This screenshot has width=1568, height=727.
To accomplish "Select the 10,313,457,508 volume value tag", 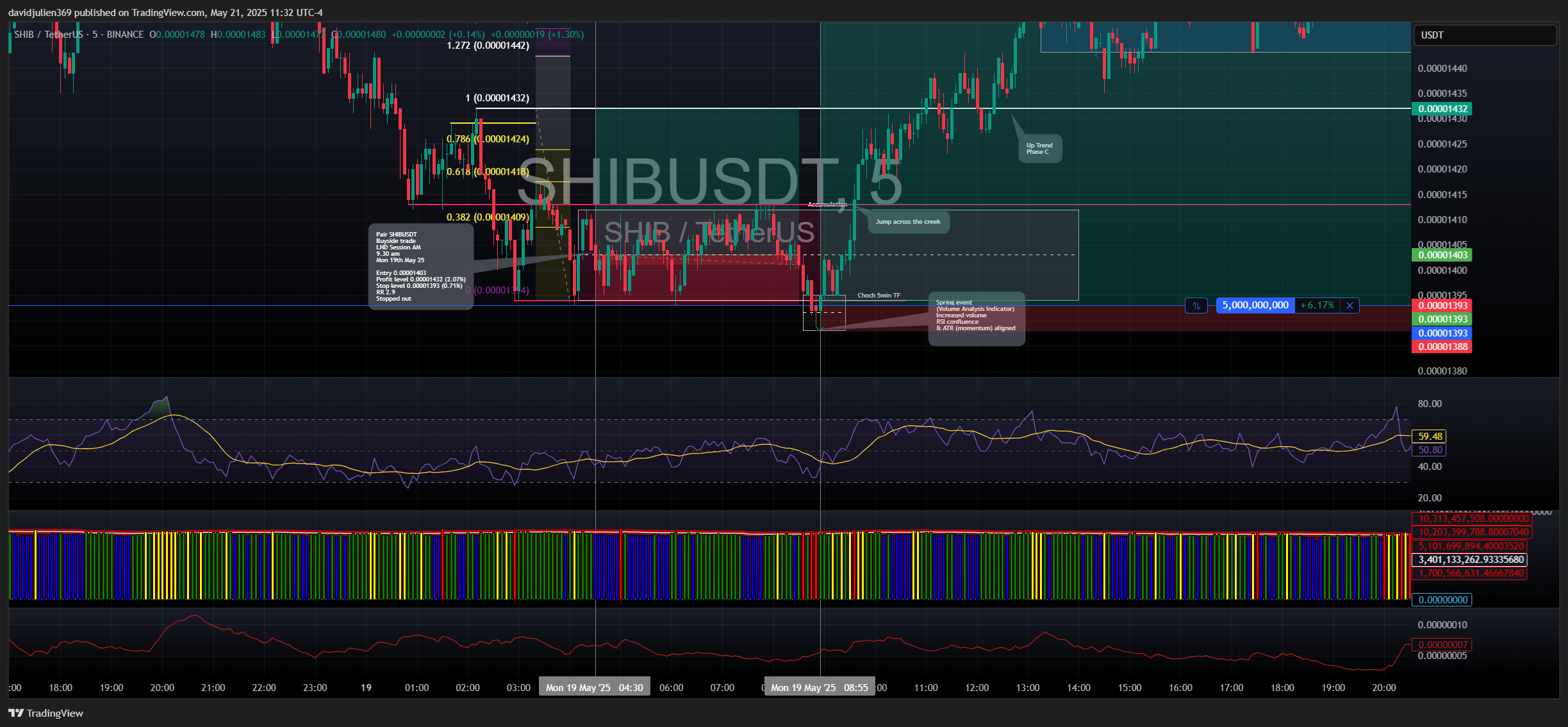I will tap(1472, 519).
